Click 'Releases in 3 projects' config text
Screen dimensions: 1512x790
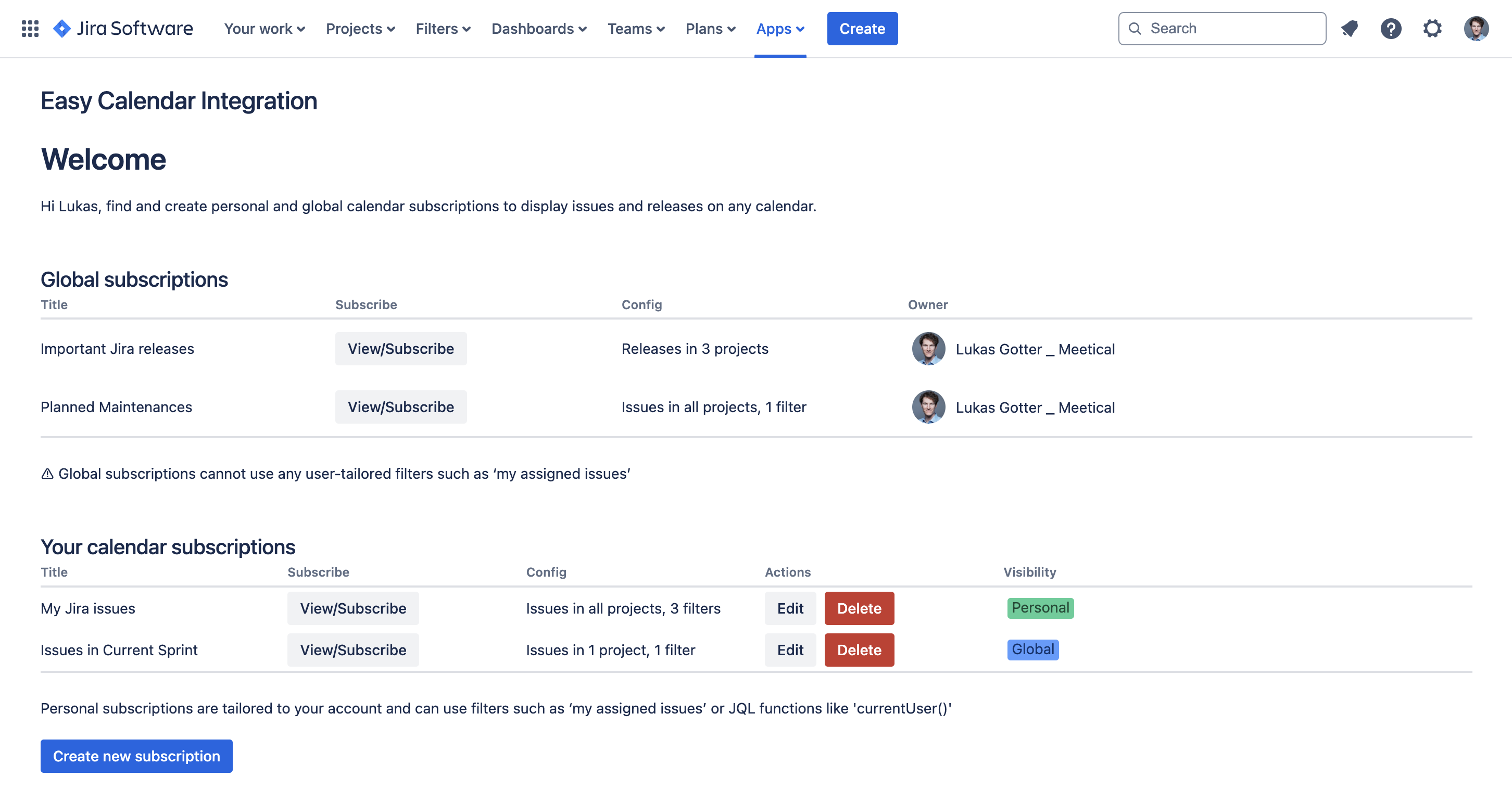[695, 349]
